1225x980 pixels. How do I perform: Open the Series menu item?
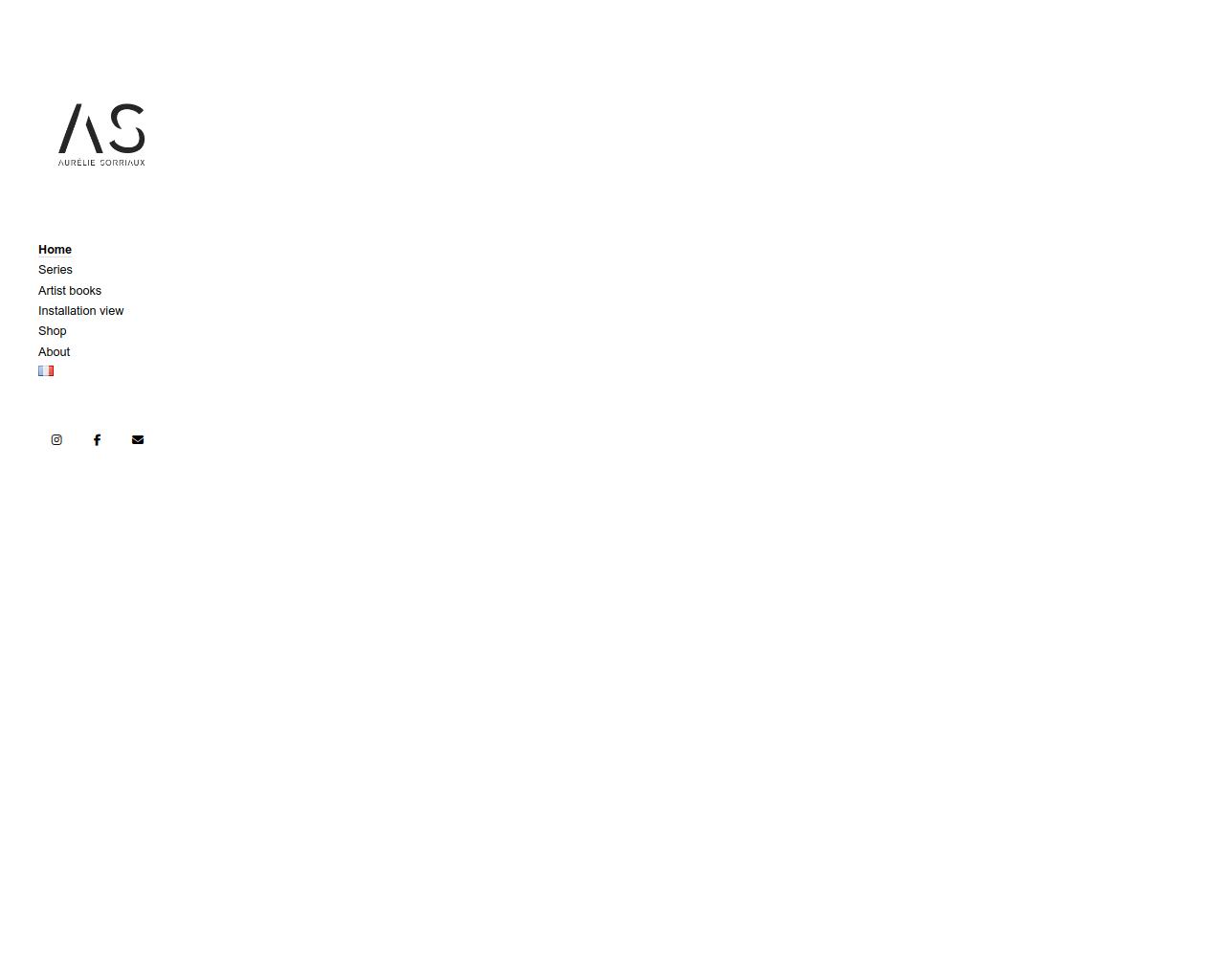point(56,270)
